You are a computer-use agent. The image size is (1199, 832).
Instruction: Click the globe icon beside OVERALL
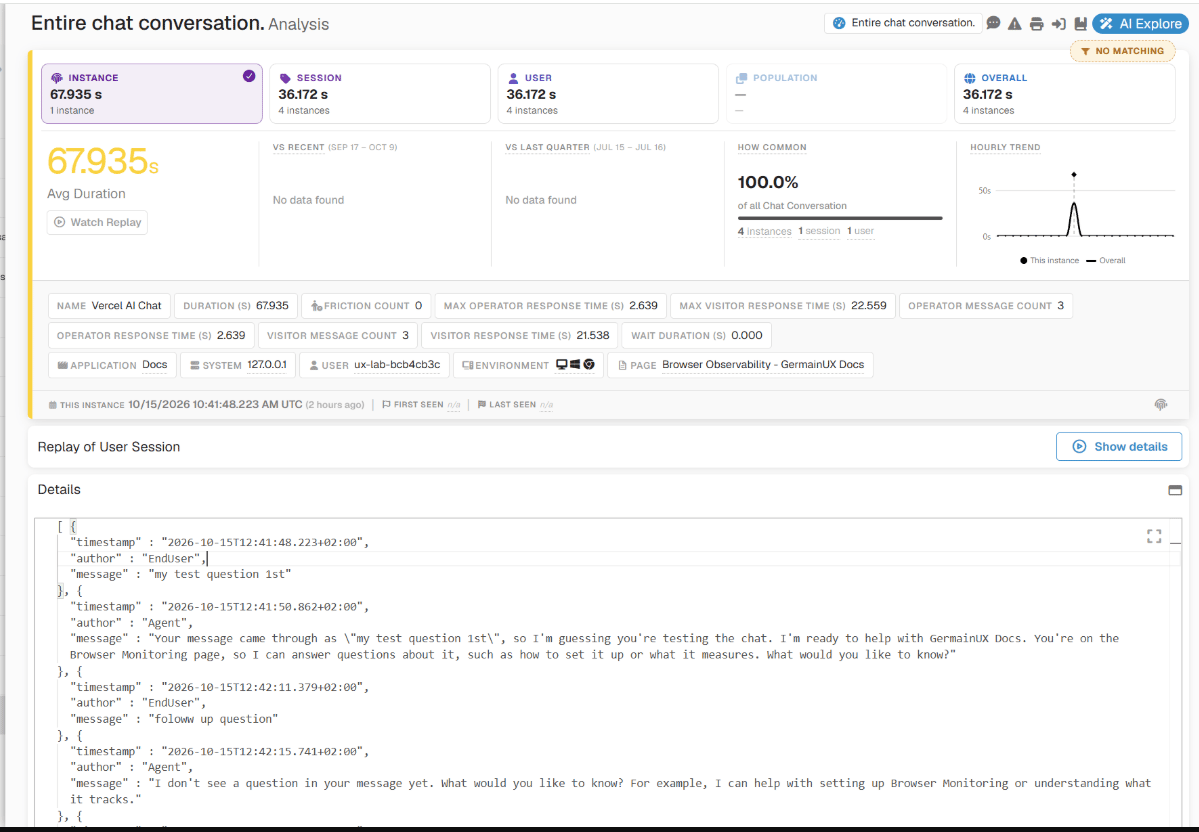coord(970,78)
